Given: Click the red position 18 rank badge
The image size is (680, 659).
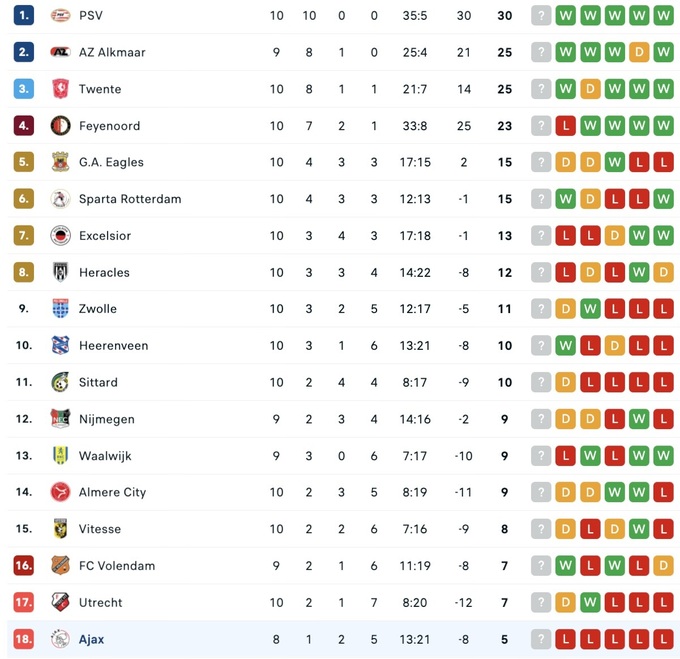Looking at the screenshot, I should click(x=24, y=639).
